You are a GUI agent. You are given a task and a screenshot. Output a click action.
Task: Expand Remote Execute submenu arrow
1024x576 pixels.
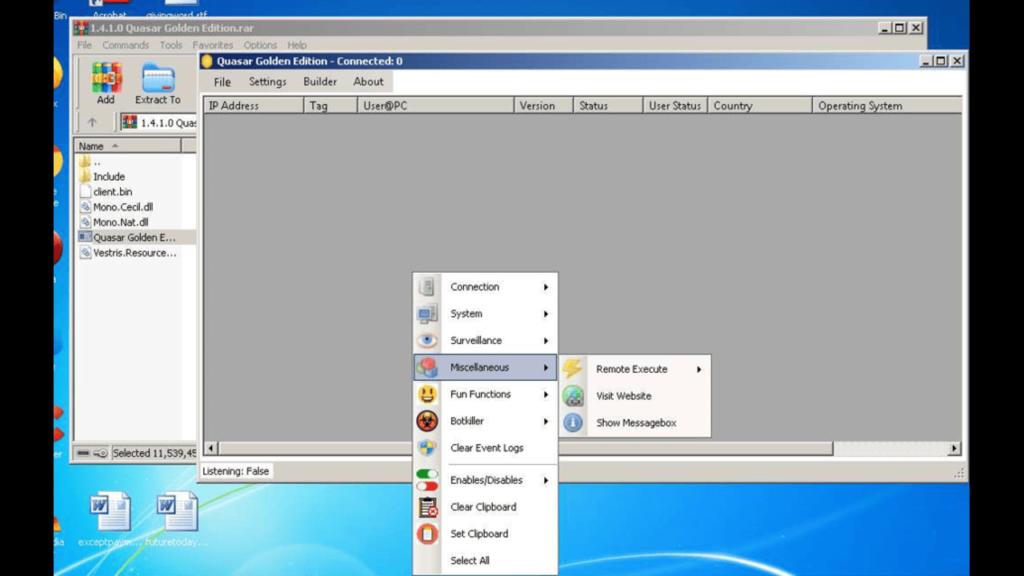(699, 369)
